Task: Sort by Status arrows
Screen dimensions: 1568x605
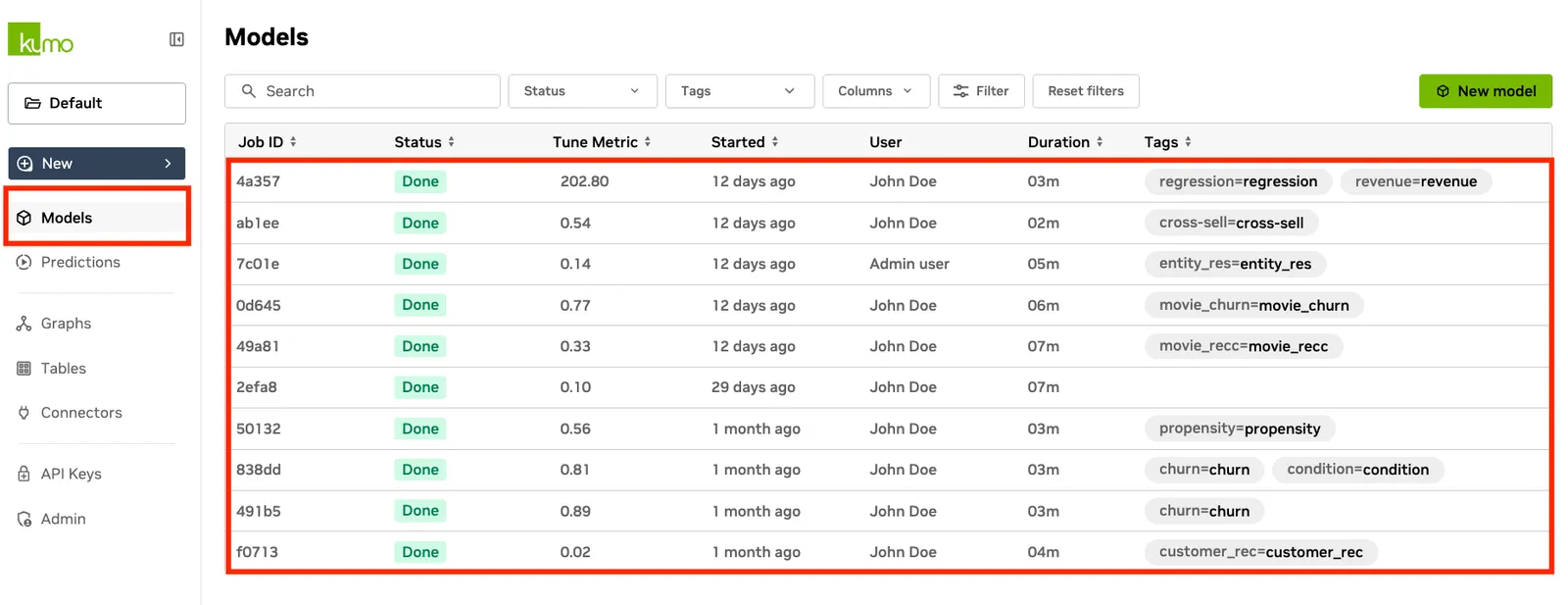Action: pyautogui.click(x=452, y=142)
